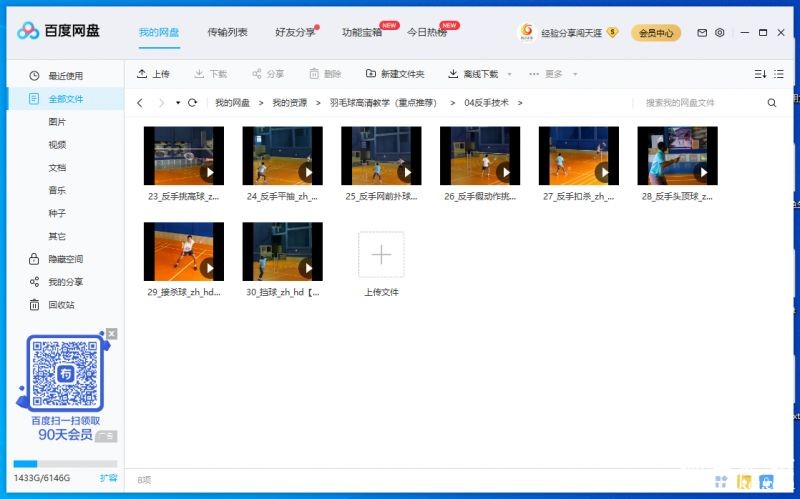Screen dimensions: 800x499
Task: Navigate to 我的网盘 breadcrumb
Action: [232, 103]
